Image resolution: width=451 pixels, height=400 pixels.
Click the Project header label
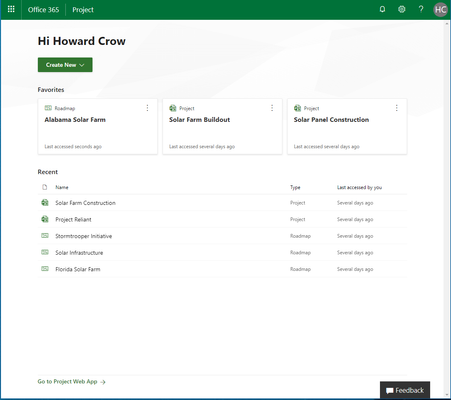[83, 10]
